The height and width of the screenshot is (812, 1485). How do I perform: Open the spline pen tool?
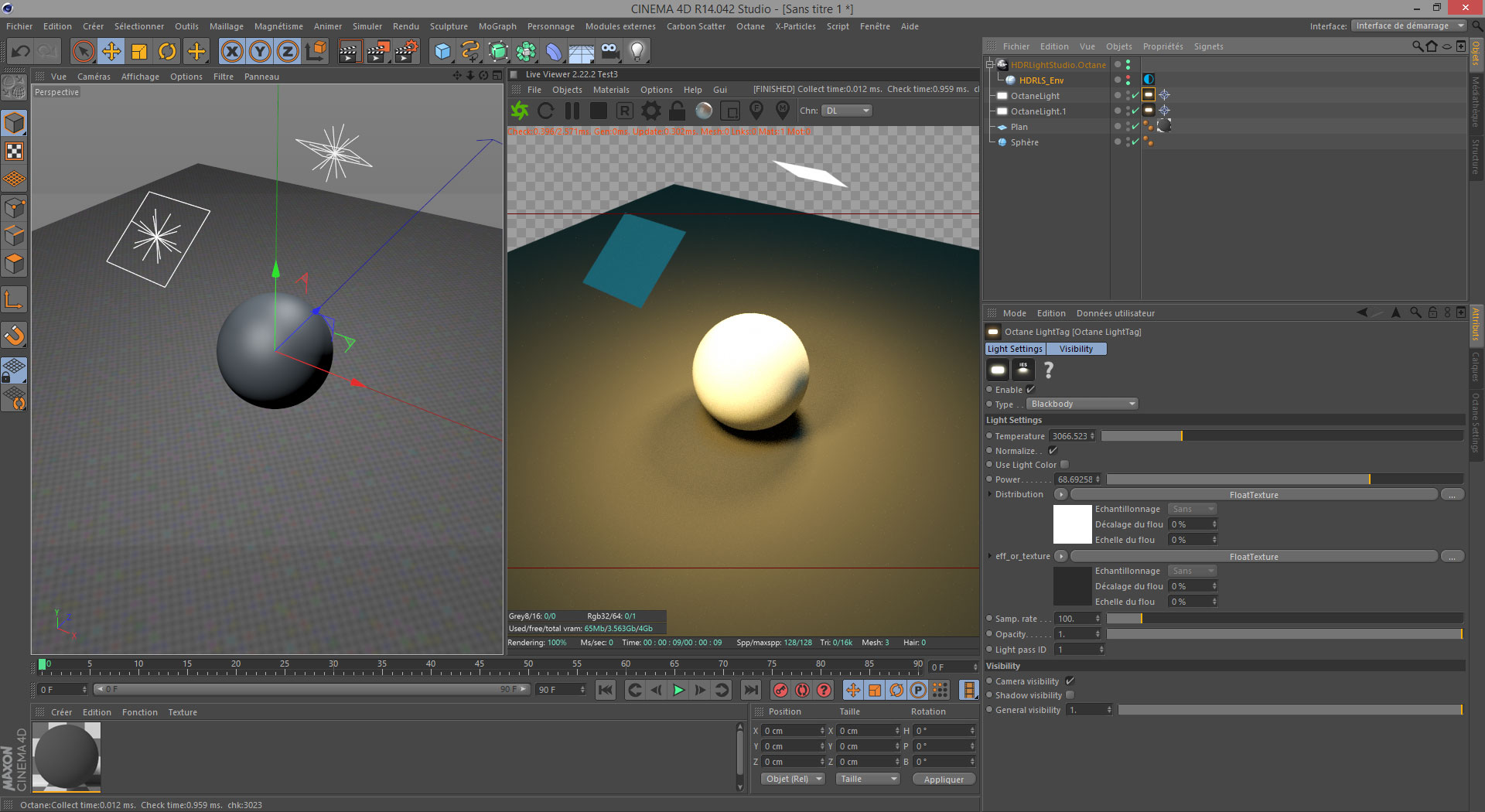click(470, 52)
